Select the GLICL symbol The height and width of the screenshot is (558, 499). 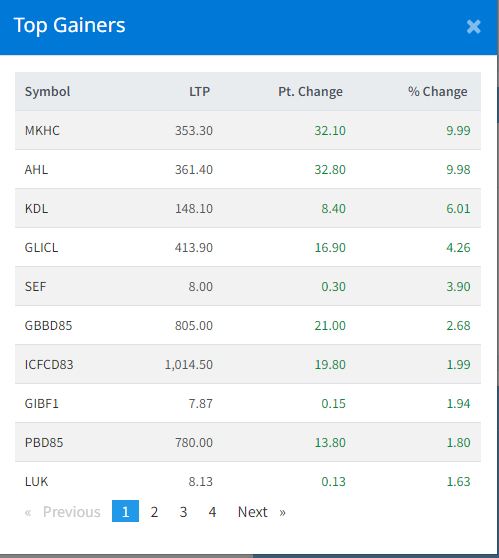[41, 247]
